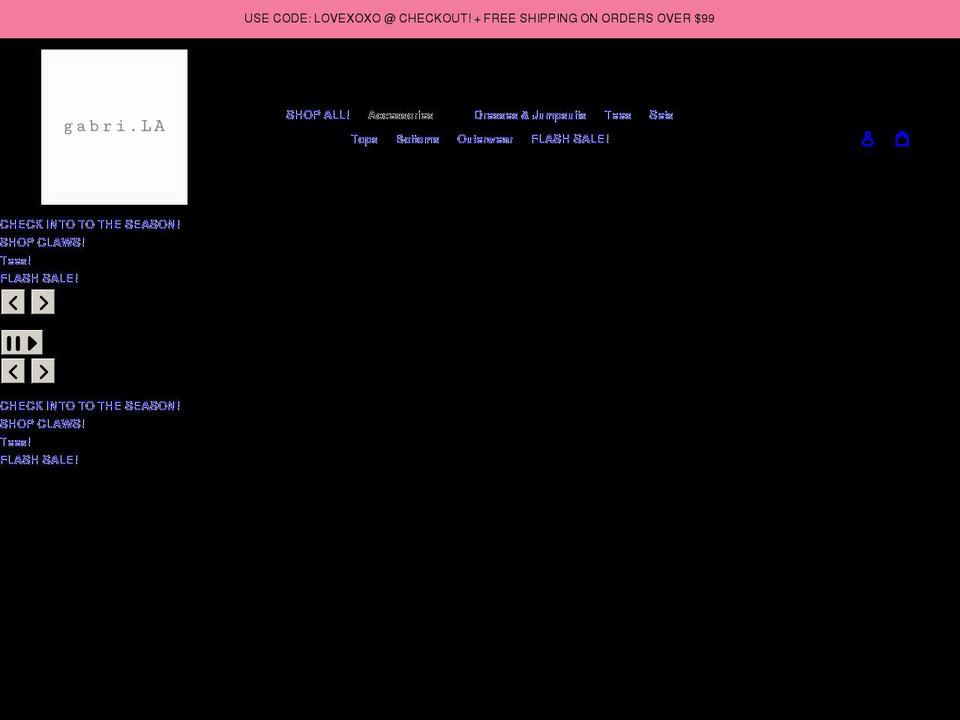Click the gabri.LA logo image
The image size is (960, 720).
(114, 126)
